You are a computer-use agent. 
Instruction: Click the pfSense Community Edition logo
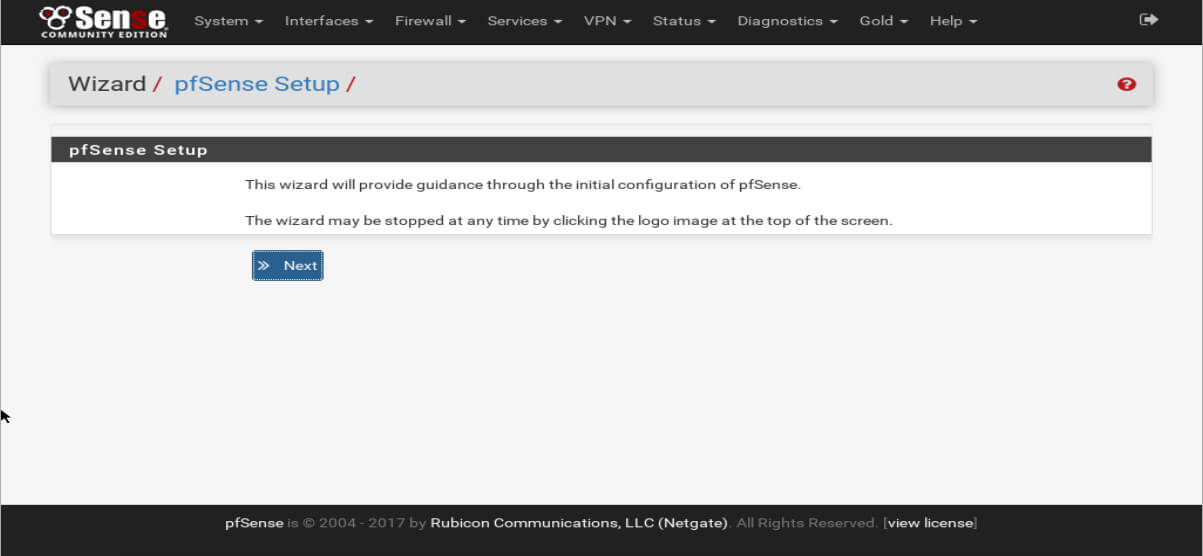pyautogui.click(x=103, y=21)
